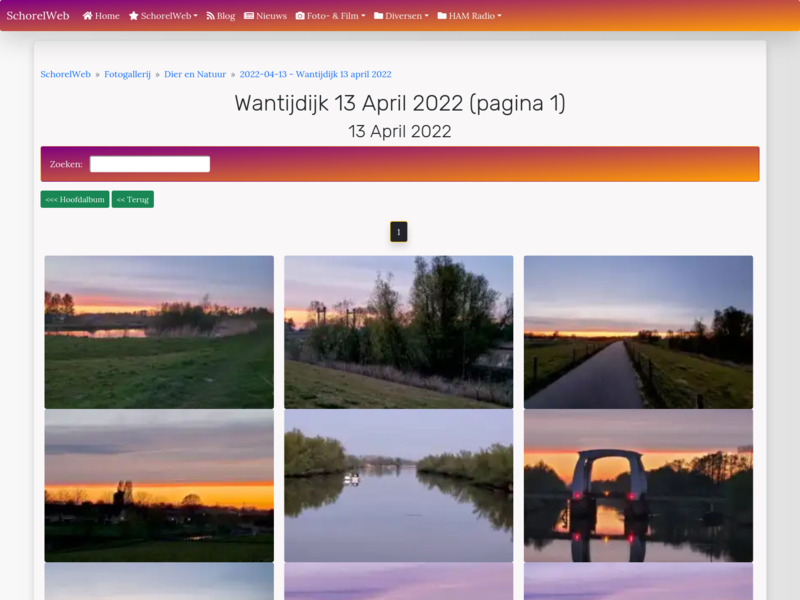Viewport: 800px width, 600px height.
Task: Click the folder icon beside Diversen
Action: [x=379, y=16]
